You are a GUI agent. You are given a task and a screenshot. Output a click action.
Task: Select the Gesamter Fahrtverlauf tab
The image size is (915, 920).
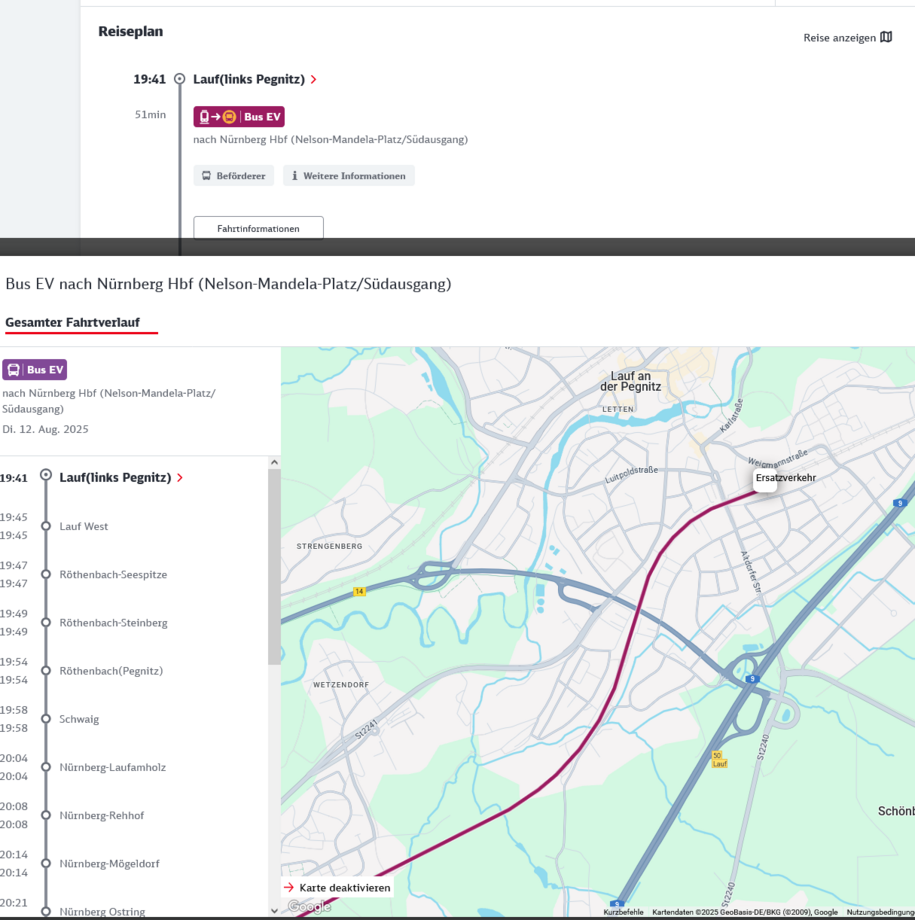tap(72, 323)
